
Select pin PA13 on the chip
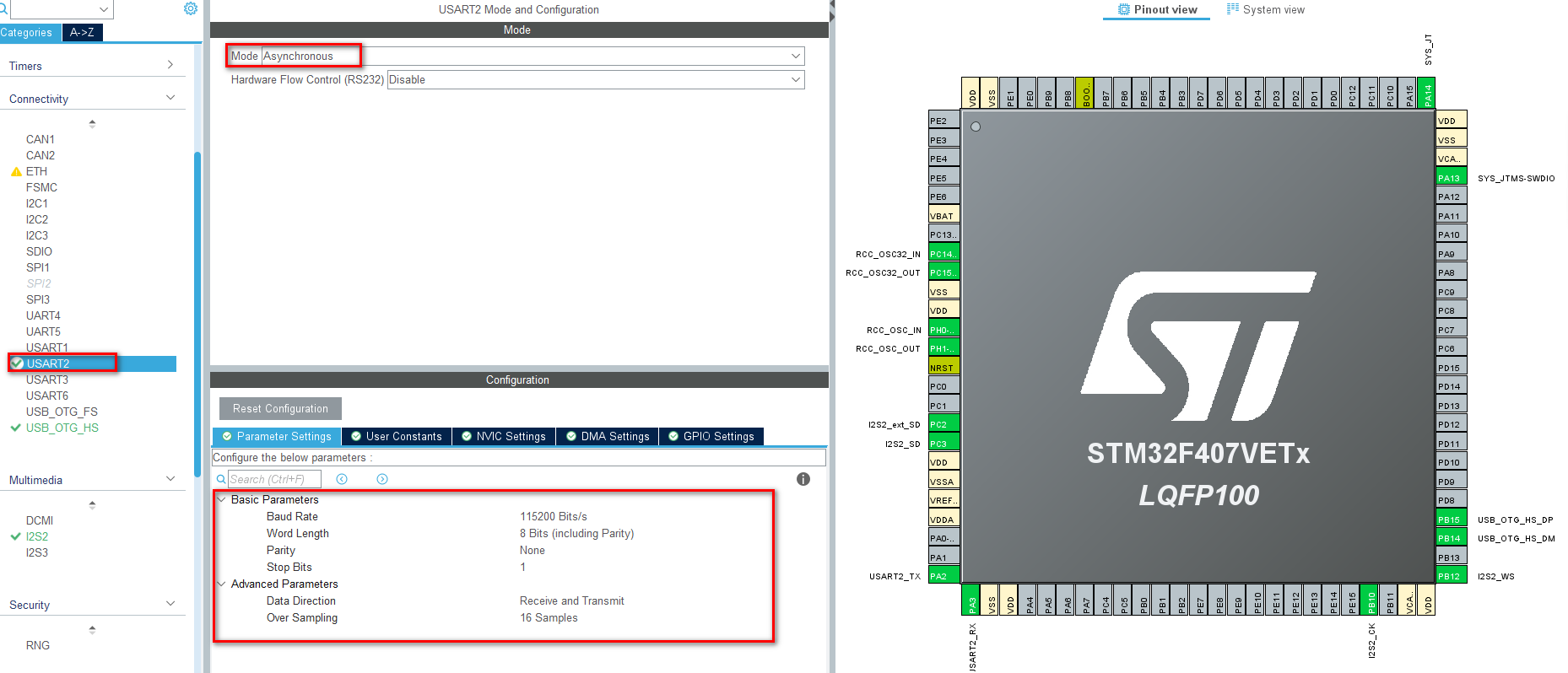tap(1452, 177)
